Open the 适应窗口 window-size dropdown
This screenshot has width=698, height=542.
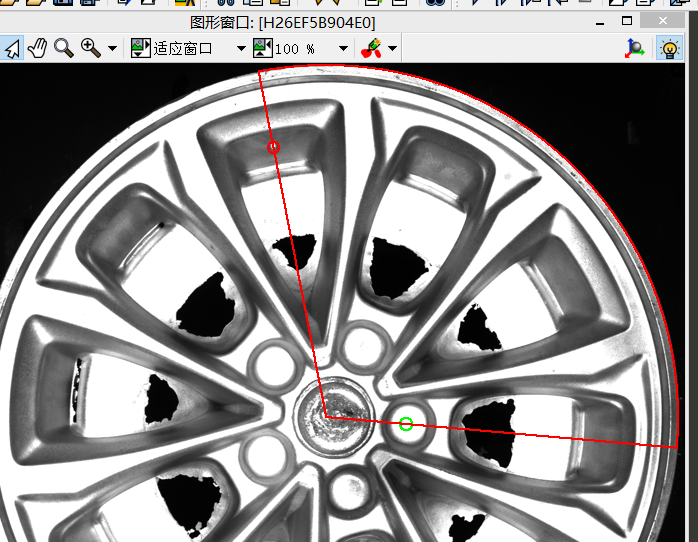(x=241, y=49)
